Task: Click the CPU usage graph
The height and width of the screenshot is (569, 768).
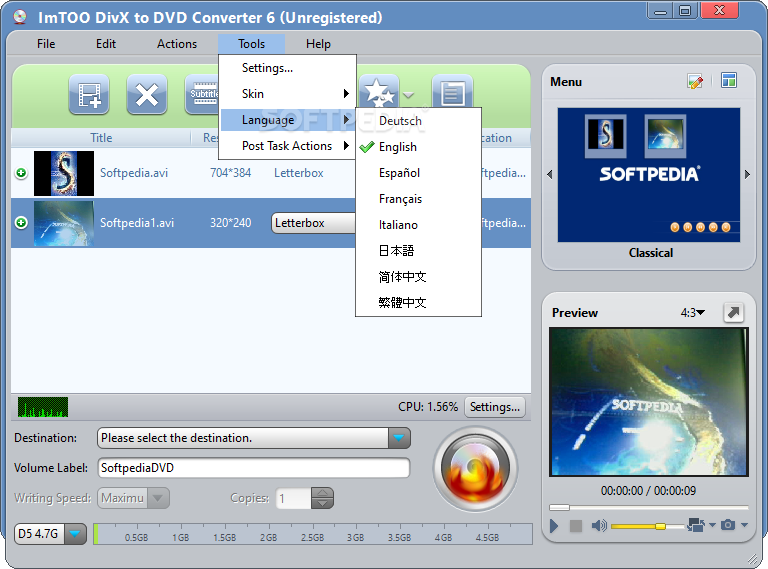Action: tap(43, 407)
